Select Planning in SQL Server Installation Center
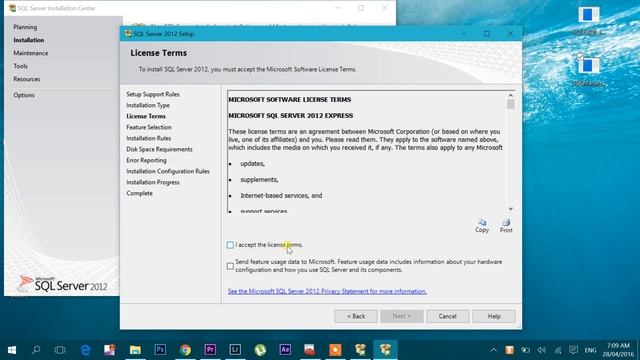This screenshot has width=640, height=360. coord(25,27)
